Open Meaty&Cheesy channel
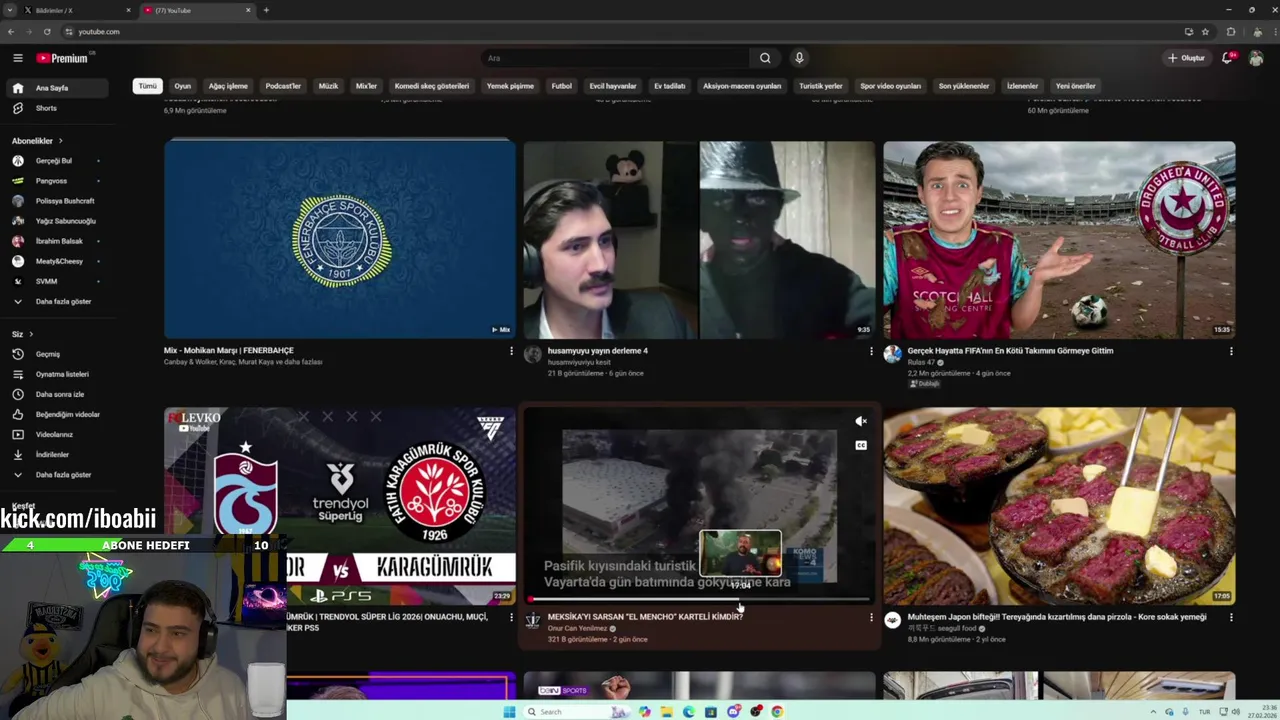This screenshot has width=1280, height=720. (60, 261)
